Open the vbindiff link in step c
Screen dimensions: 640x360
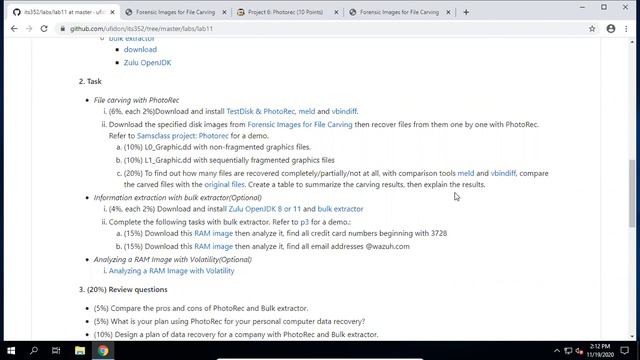point(503,173)
